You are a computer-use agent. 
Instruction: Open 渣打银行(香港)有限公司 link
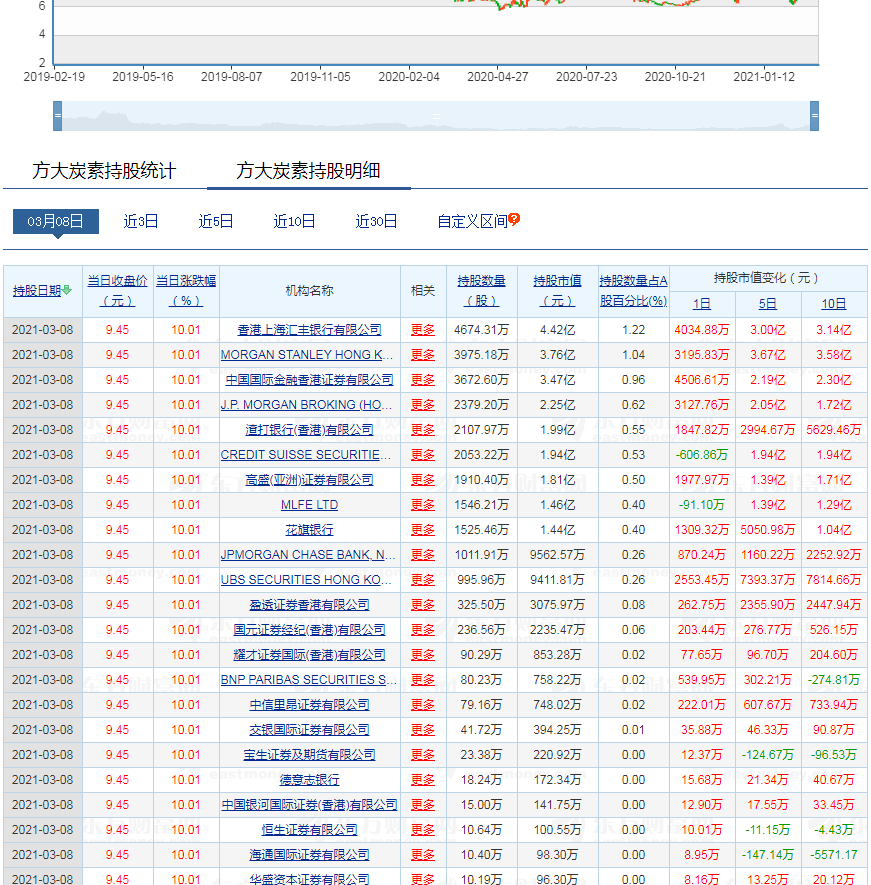[309, 430]
